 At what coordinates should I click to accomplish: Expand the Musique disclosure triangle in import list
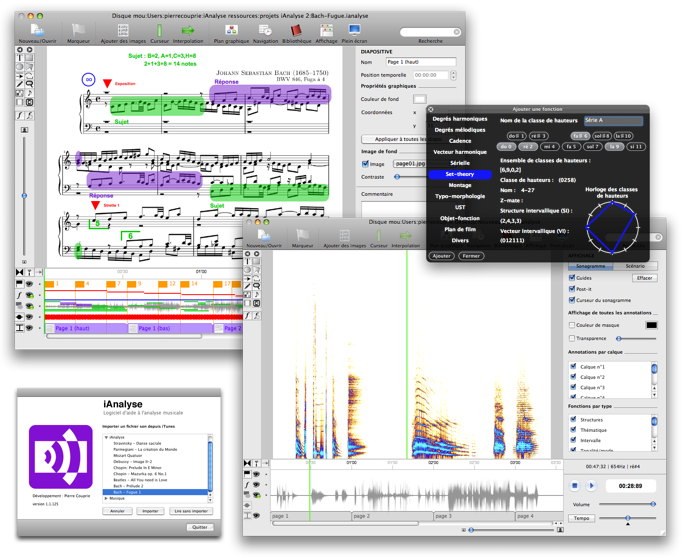pyautogui.click(x=106, y=498)
